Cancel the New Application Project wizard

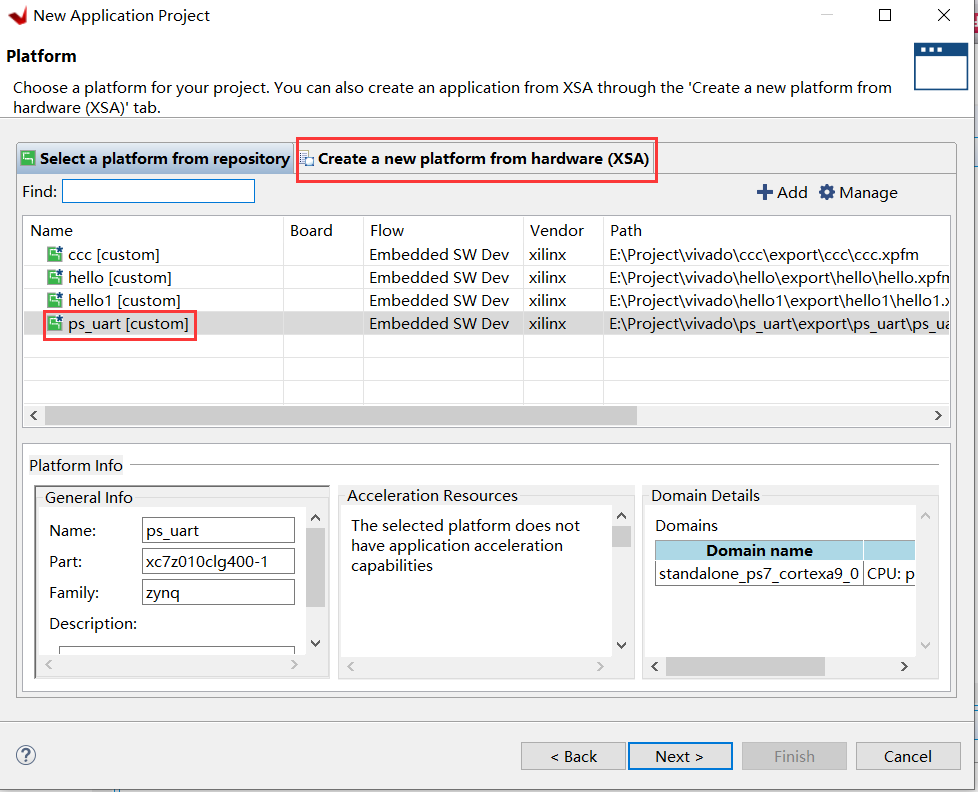click(x=908, y=756)
